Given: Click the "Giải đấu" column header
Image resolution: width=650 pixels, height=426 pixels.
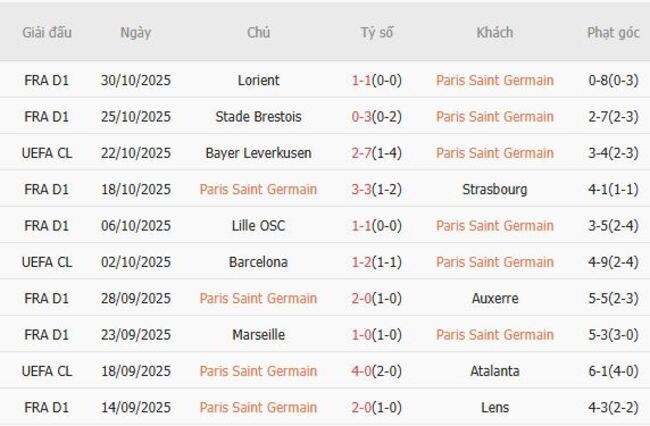Looking at the screenshot, I should click(x=47, y=32).
